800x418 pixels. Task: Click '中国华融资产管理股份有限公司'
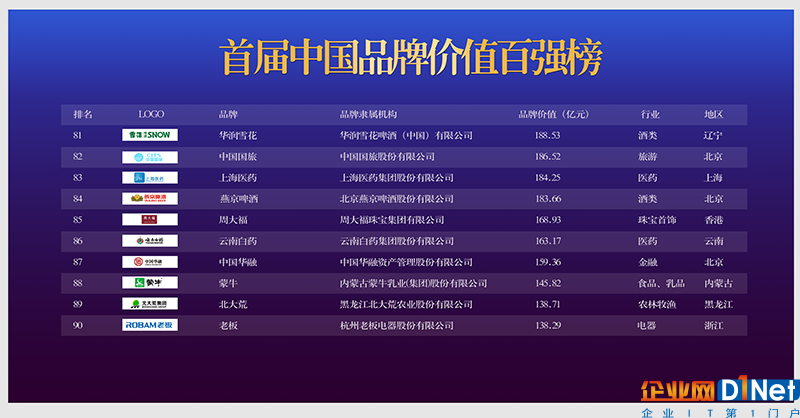click(406, 262)
